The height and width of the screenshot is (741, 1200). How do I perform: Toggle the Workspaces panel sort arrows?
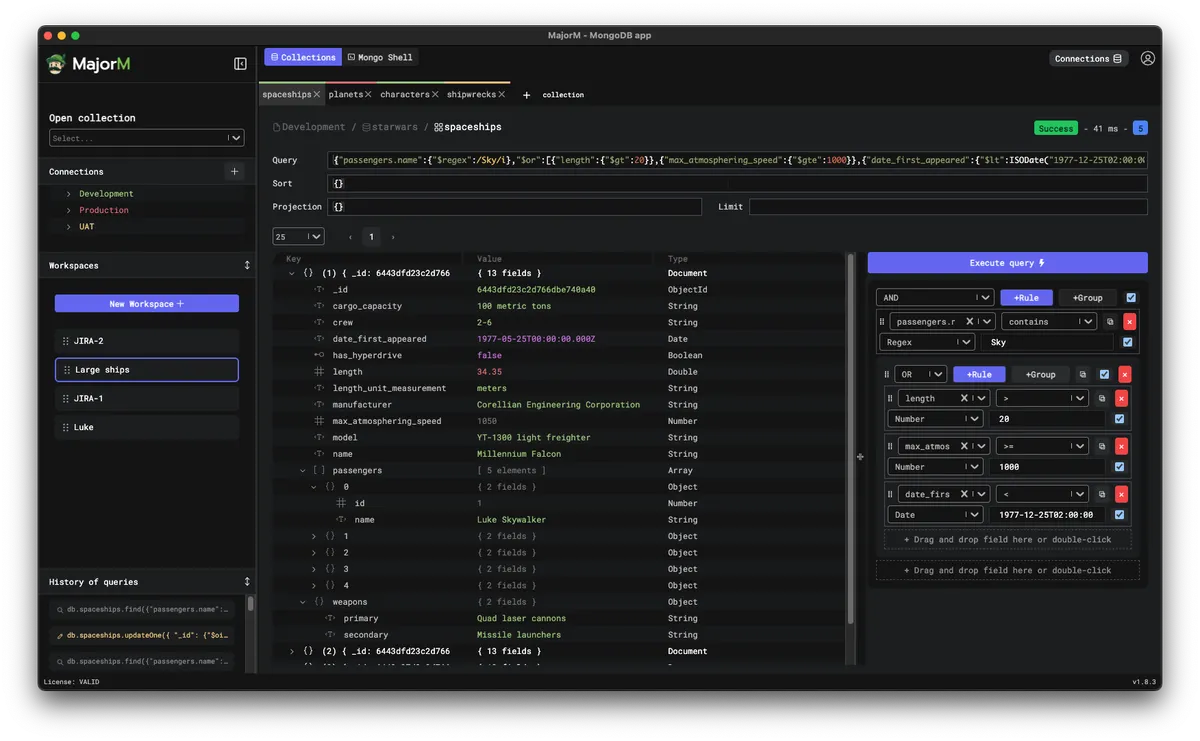247,265
